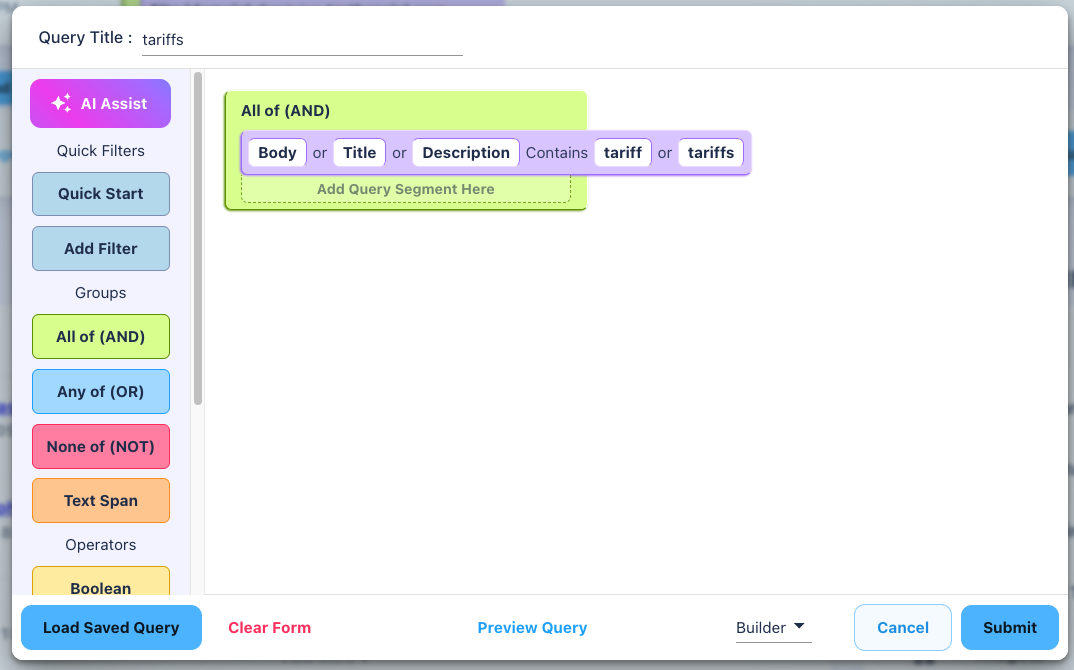Screen dimensions: 1074x670
Task: Click the AI Assist sparkle icon
Action: coord(61,103)
